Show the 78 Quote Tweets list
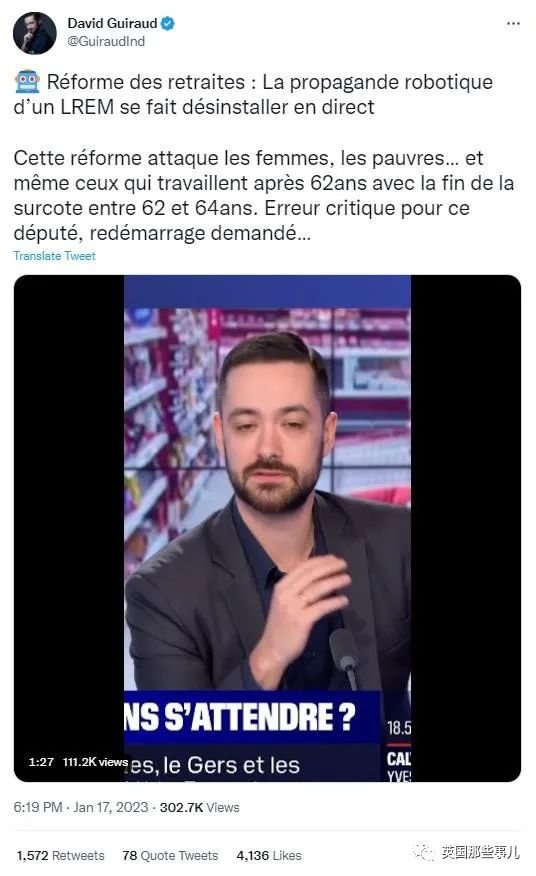The image size is (536, 876). click(170, 855)
